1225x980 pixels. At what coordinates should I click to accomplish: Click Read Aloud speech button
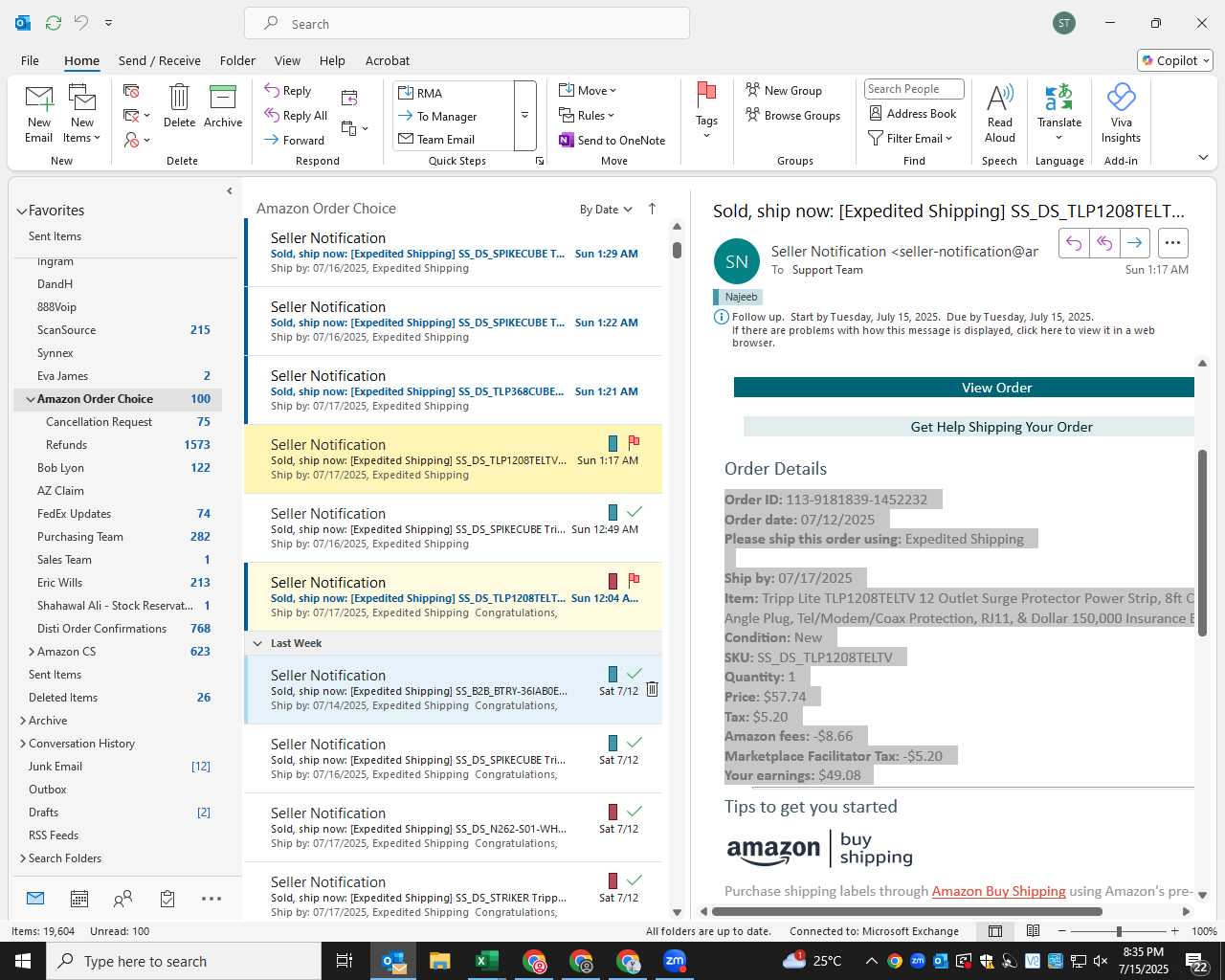999,114
